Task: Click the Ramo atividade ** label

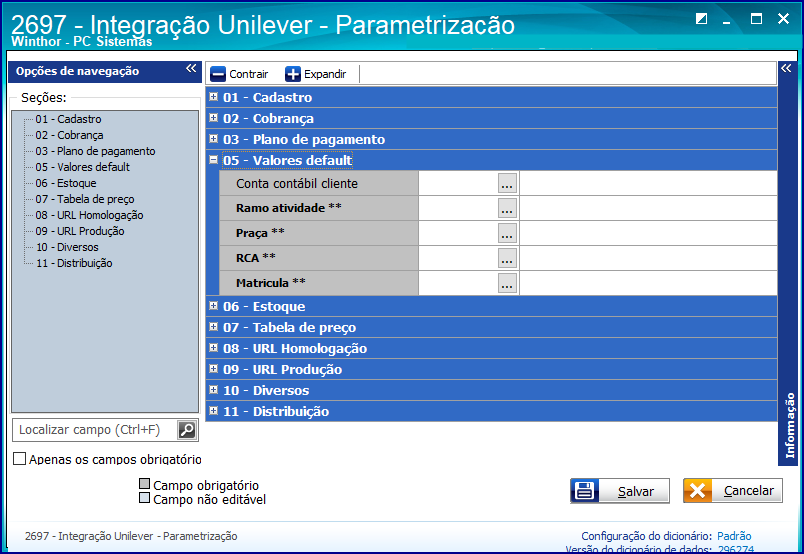Action: pos(289,208)
